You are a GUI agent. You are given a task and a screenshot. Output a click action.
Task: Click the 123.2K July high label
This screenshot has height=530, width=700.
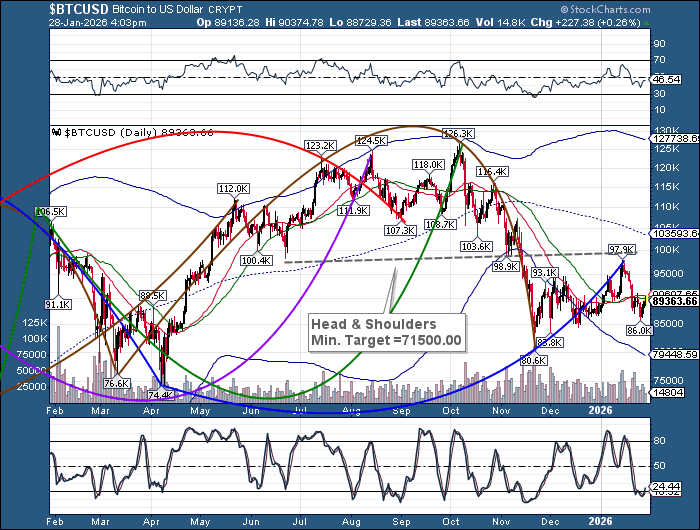pyautogui.click(x=320, y=146)
